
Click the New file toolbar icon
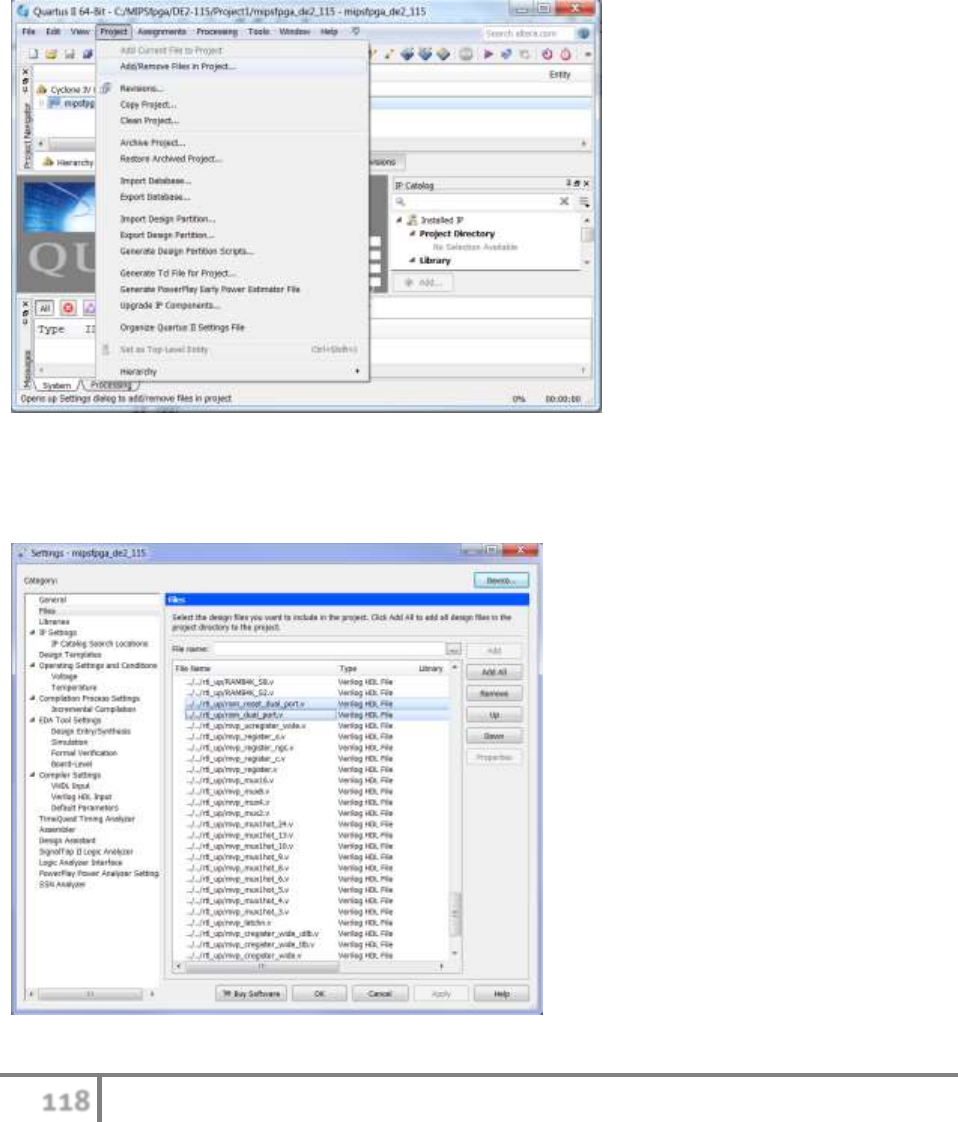[x=34, y=54]
